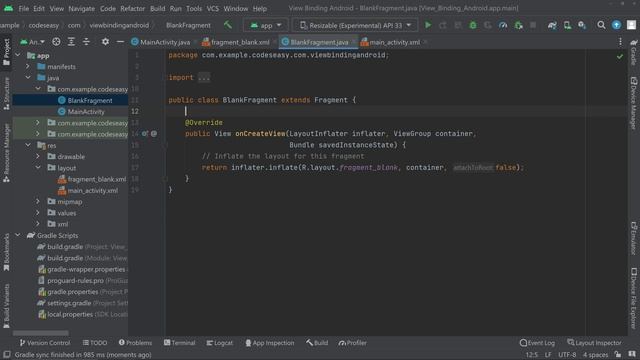Open project panel settings gear

(105, 42)
